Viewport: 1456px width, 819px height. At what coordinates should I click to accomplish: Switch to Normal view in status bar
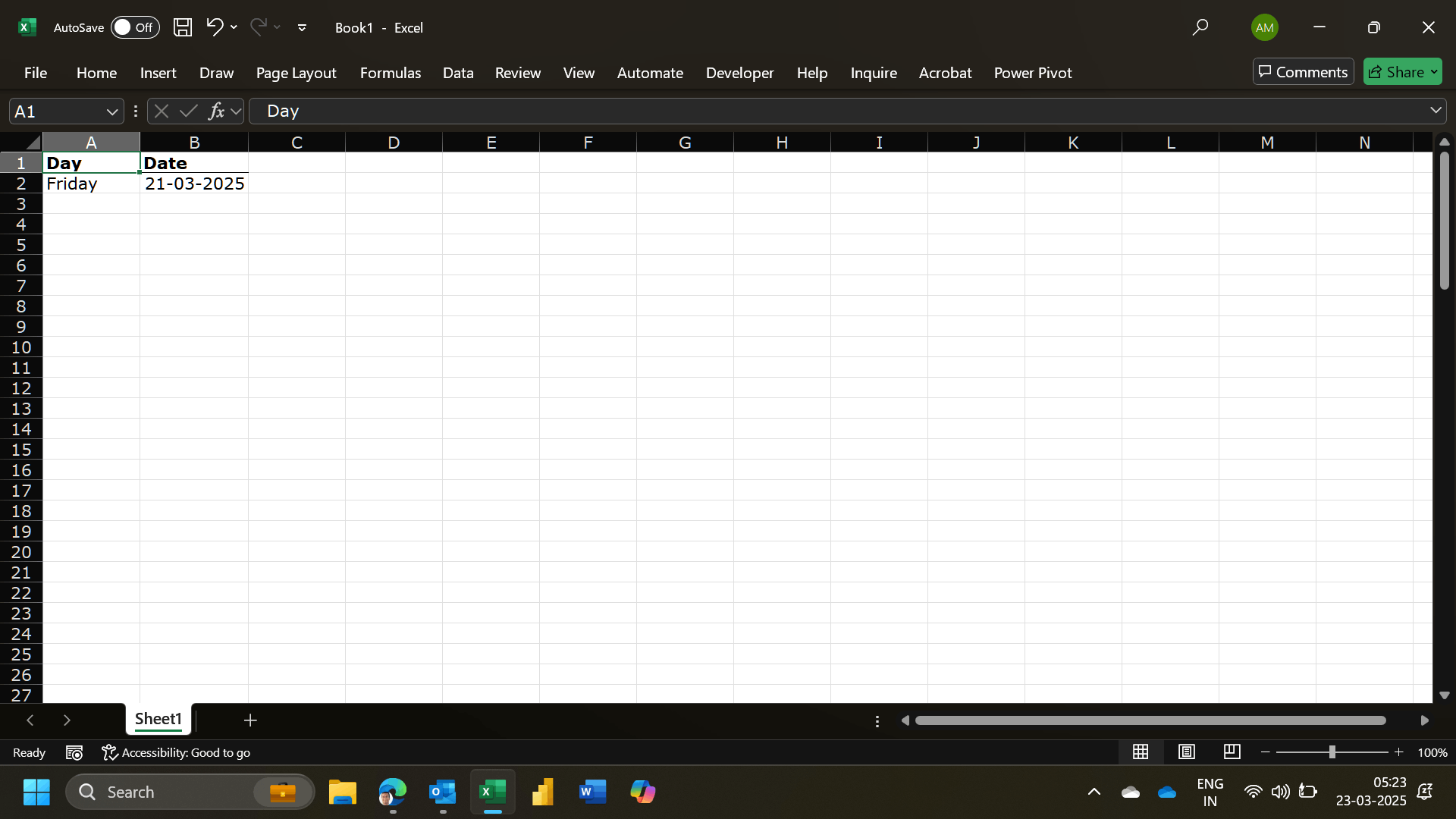pos(1141,752)
